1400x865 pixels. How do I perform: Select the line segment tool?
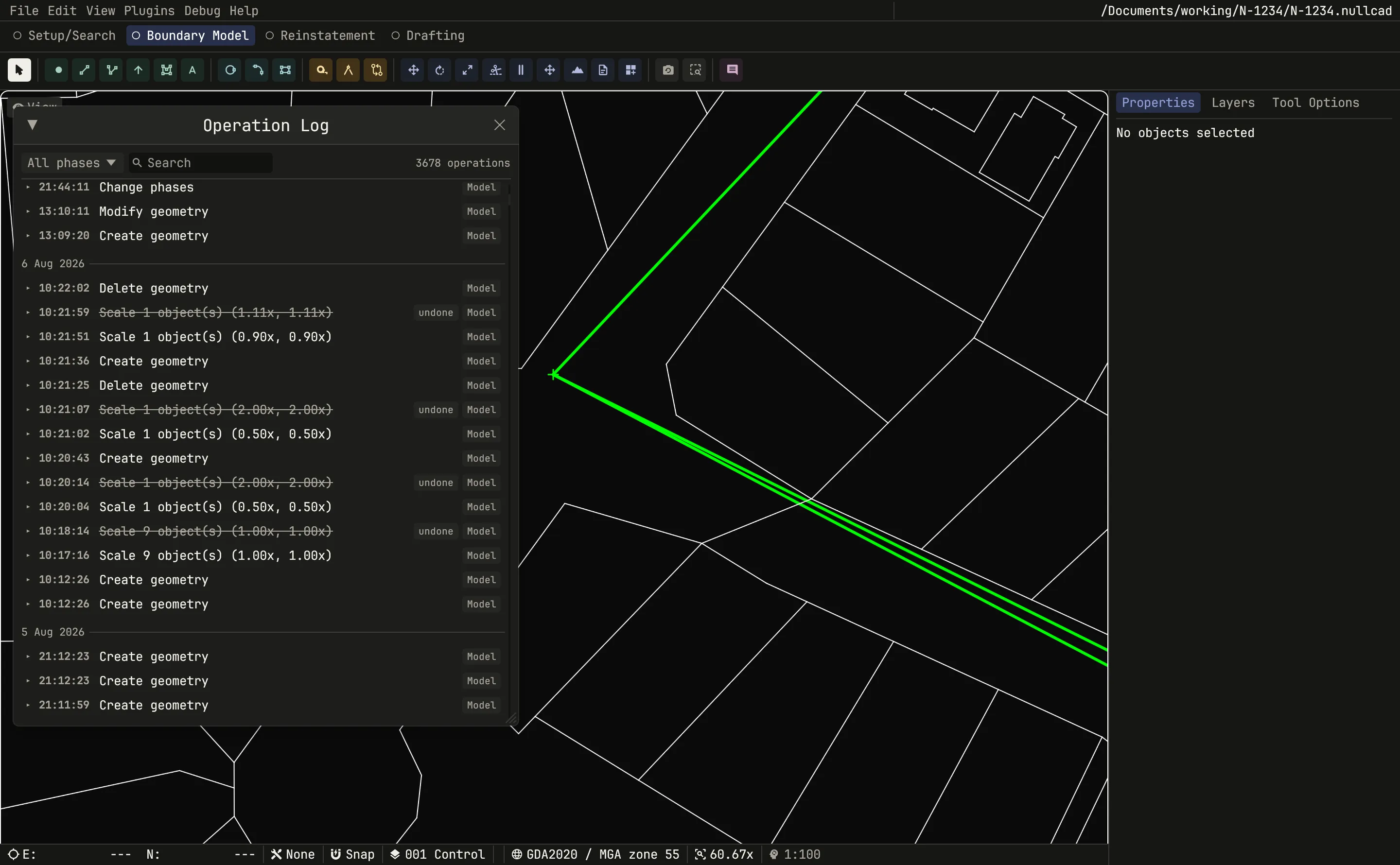pos(85,70)
